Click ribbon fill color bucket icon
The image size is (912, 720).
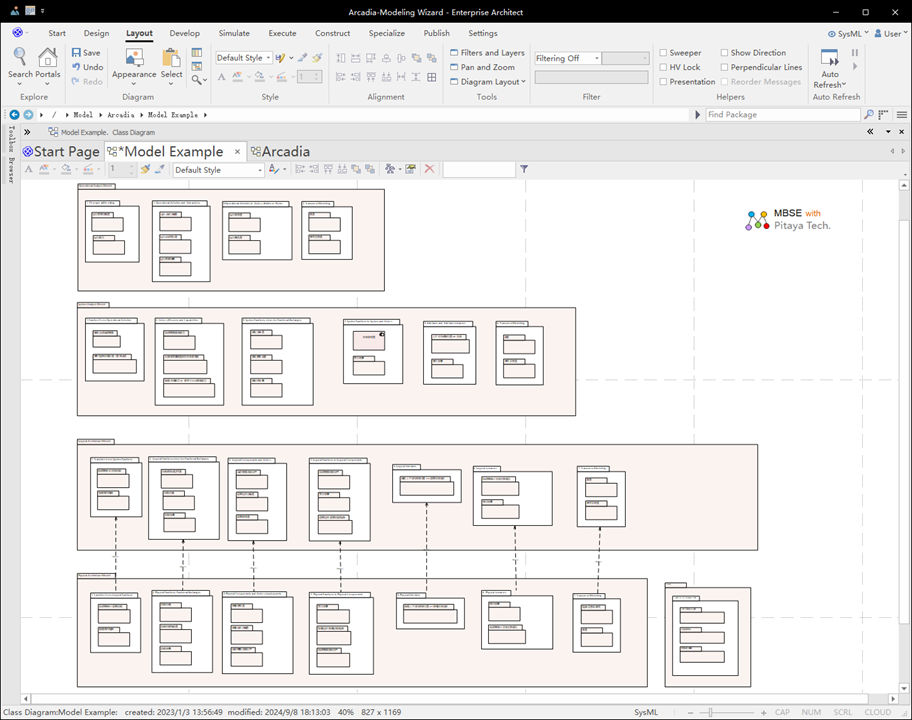point(259,77)
